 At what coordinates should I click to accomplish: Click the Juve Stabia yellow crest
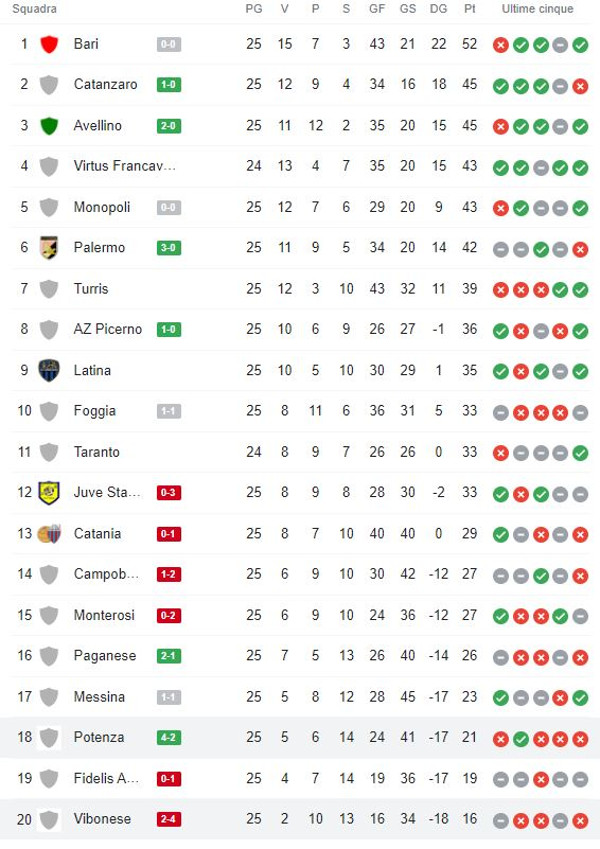[x=49, y=492]
